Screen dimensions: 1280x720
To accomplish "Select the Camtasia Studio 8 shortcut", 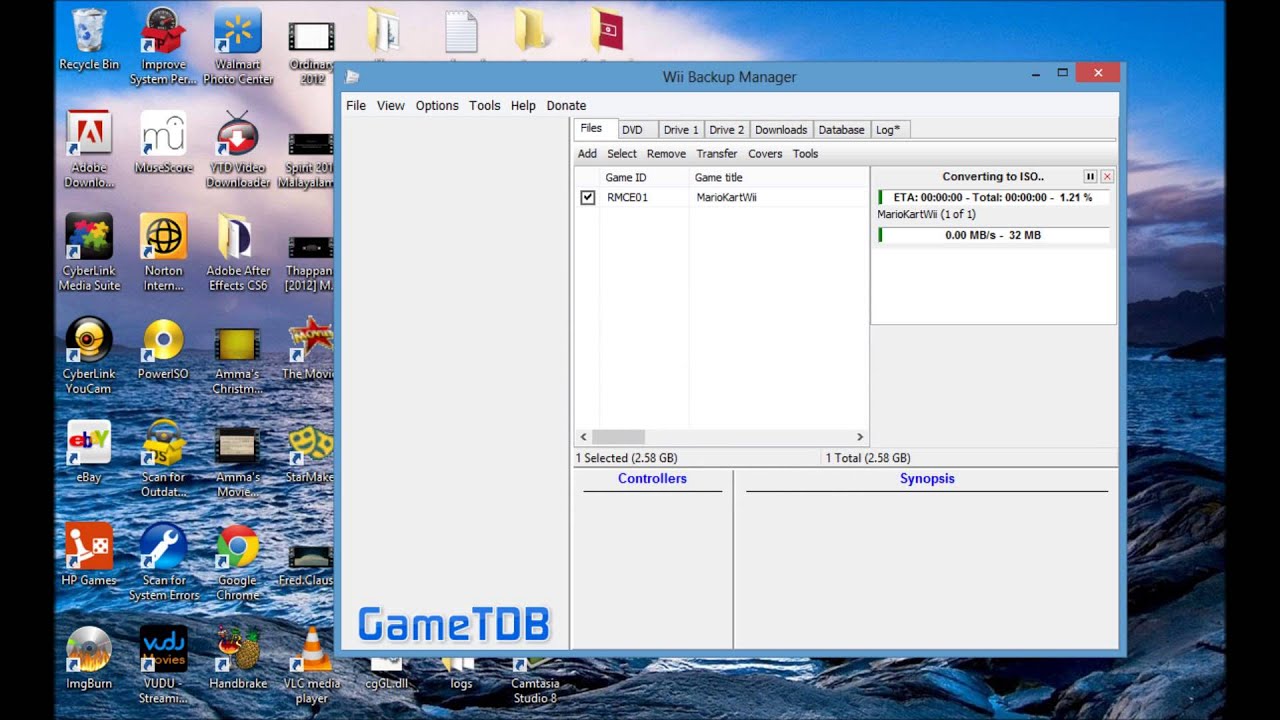I will pos(535,682).
